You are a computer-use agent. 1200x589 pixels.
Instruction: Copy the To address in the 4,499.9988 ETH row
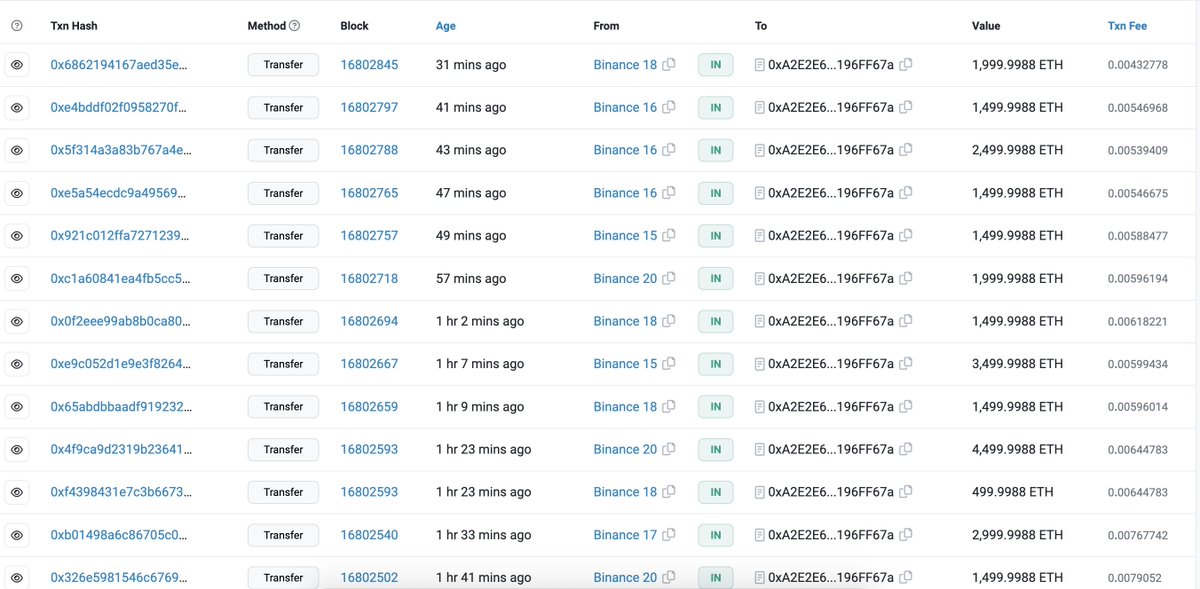906,450
